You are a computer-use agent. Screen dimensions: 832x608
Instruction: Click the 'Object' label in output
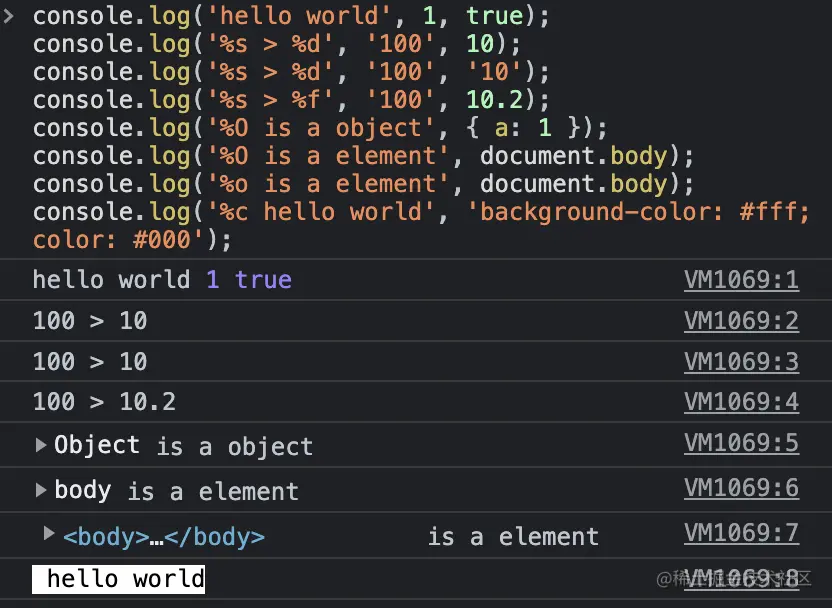[97, 445]
